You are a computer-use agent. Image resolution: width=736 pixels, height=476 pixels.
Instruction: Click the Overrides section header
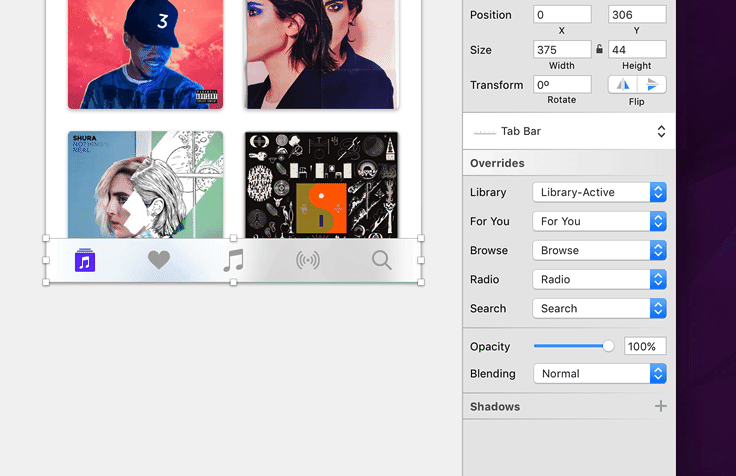pyautogui.click(x=569, y=163)
